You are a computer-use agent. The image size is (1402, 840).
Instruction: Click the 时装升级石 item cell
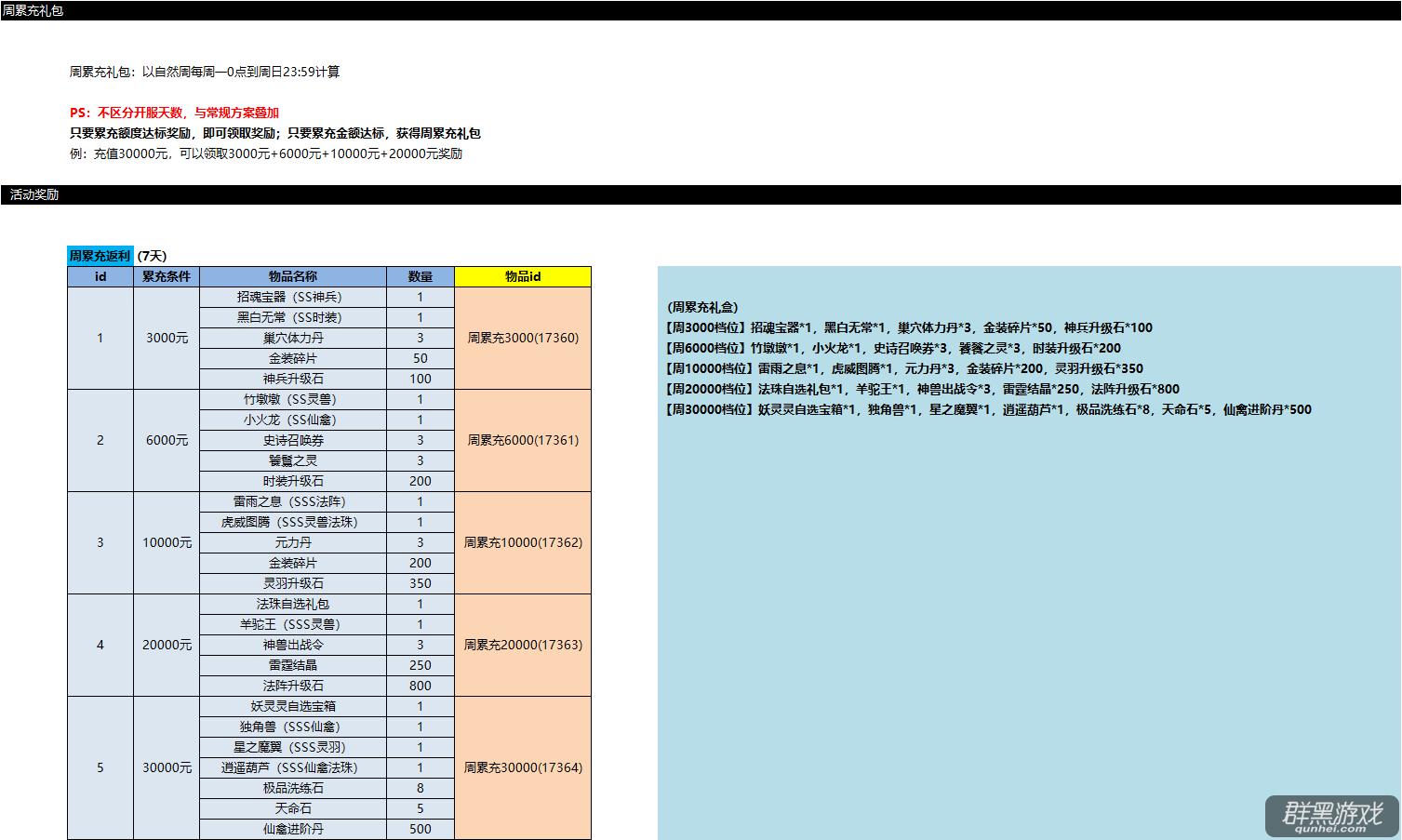click(293, 481)
